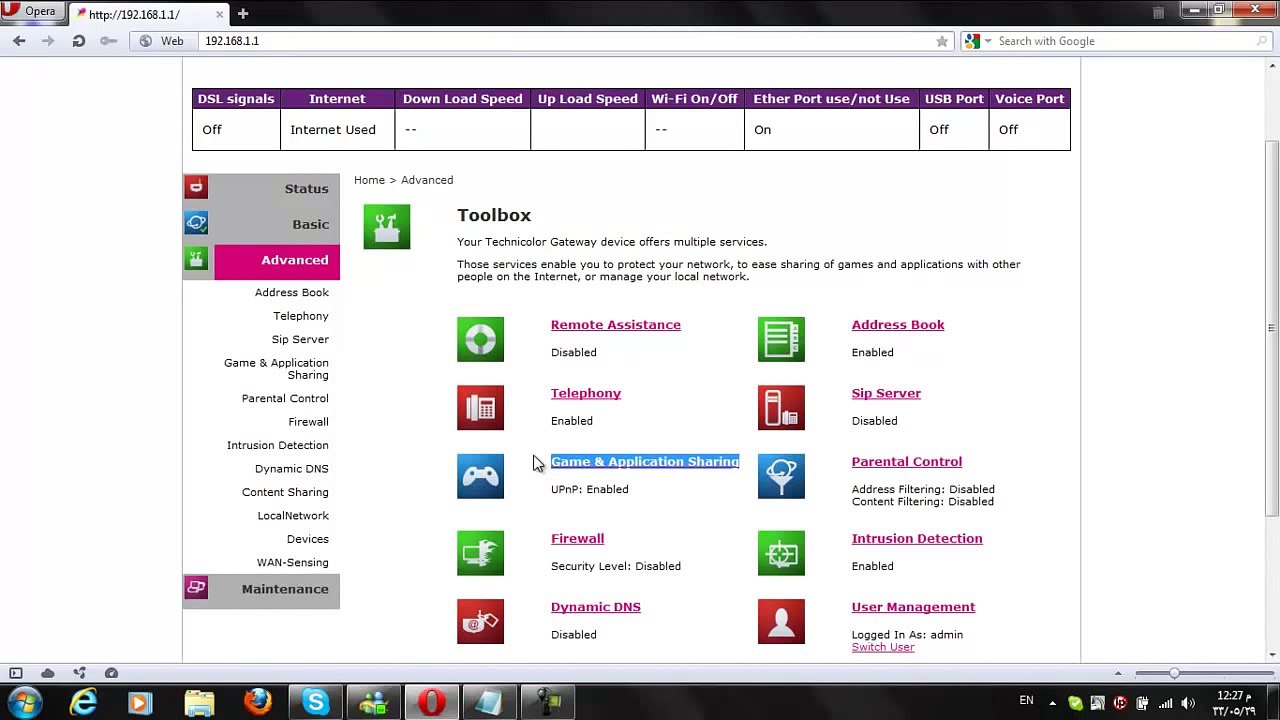1280x720 pixels.
Task: Open the Firewall green icon
Action: [480, 553]
